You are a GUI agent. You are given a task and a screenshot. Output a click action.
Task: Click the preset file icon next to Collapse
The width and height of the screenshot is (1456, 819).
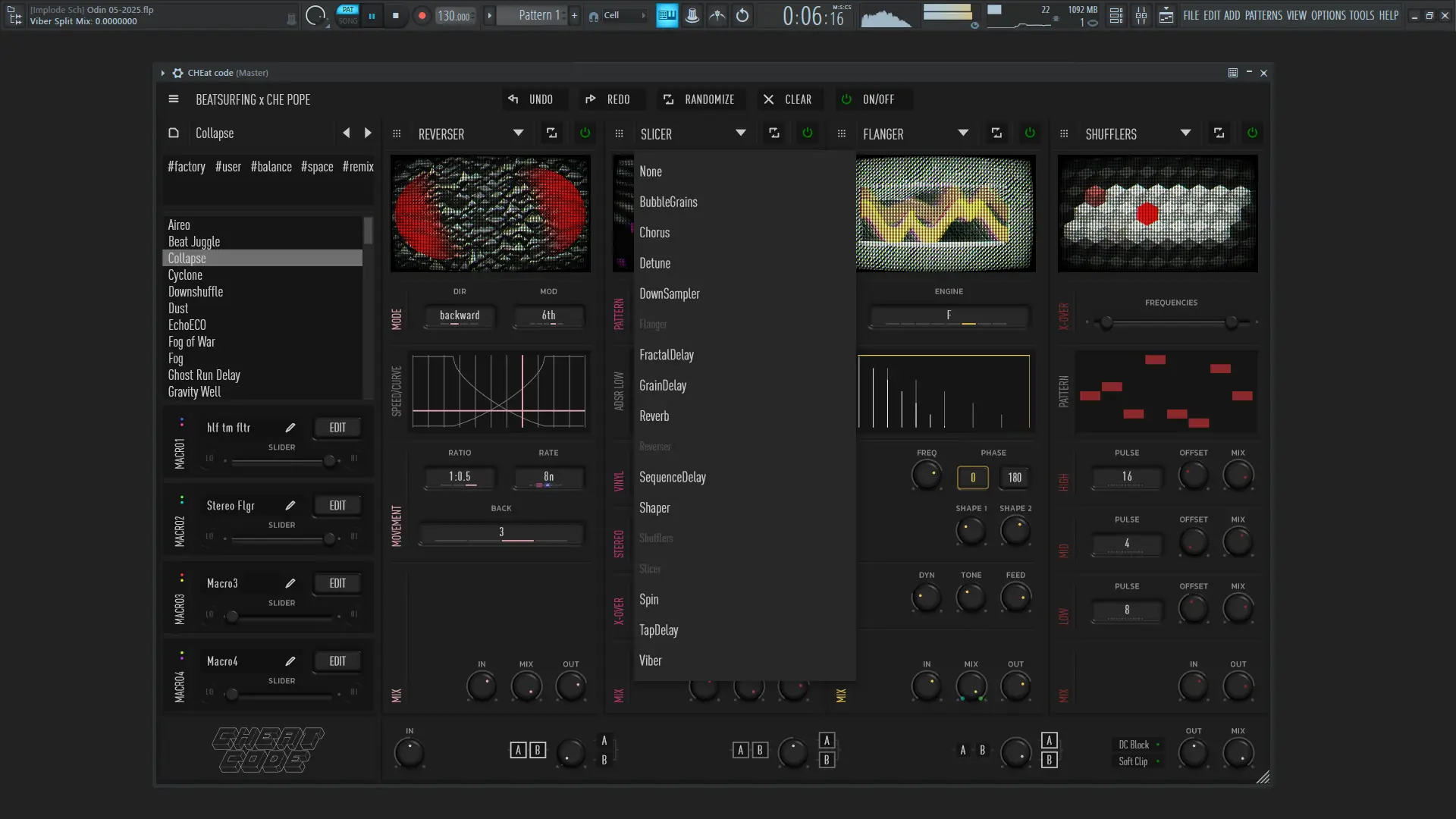(x=174, y=133)
